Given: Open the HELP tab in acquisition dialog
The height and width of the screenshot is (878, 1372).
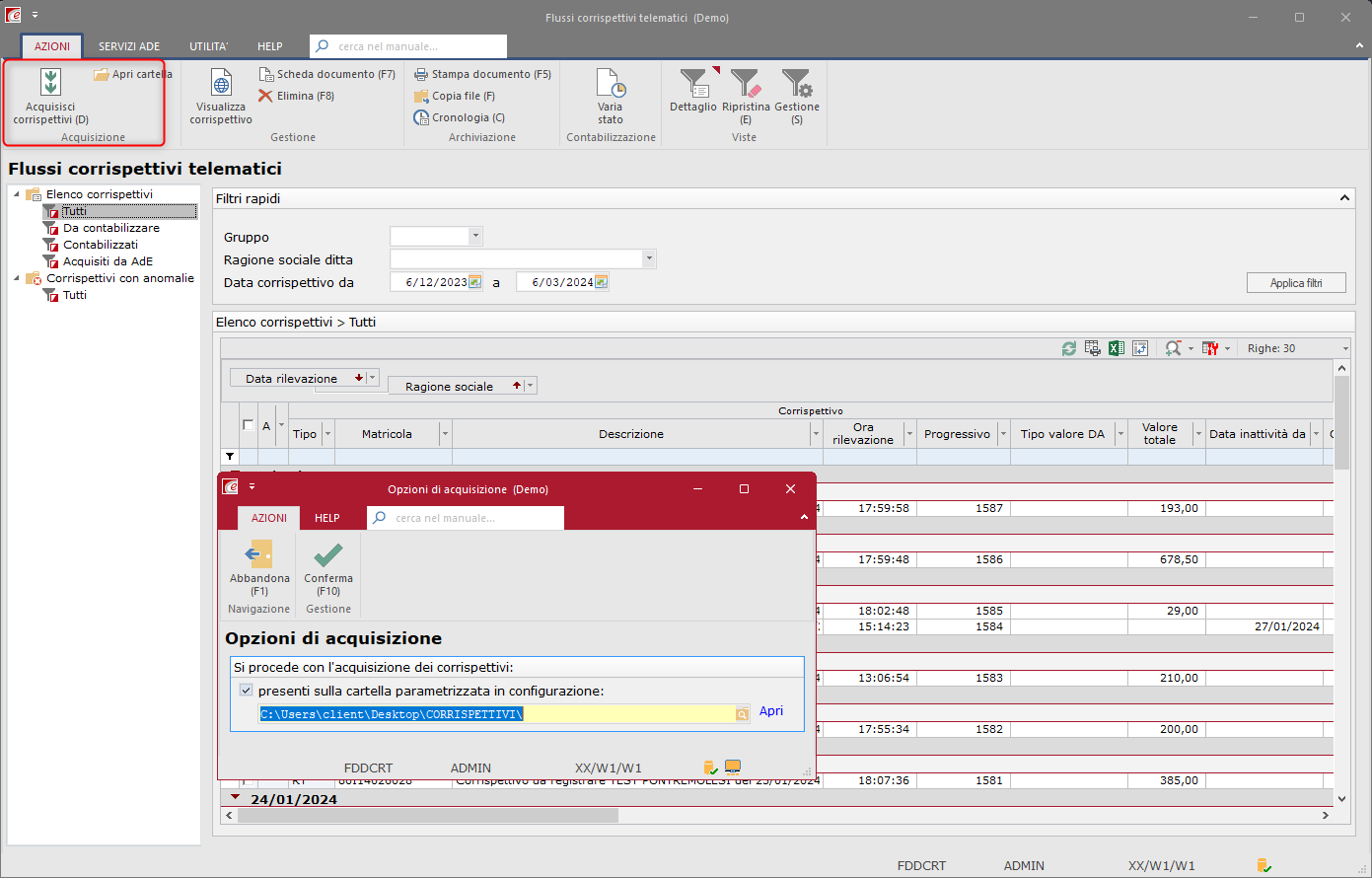Looking at the screenshot, I should pyautogui.click(x=326, y=518).
